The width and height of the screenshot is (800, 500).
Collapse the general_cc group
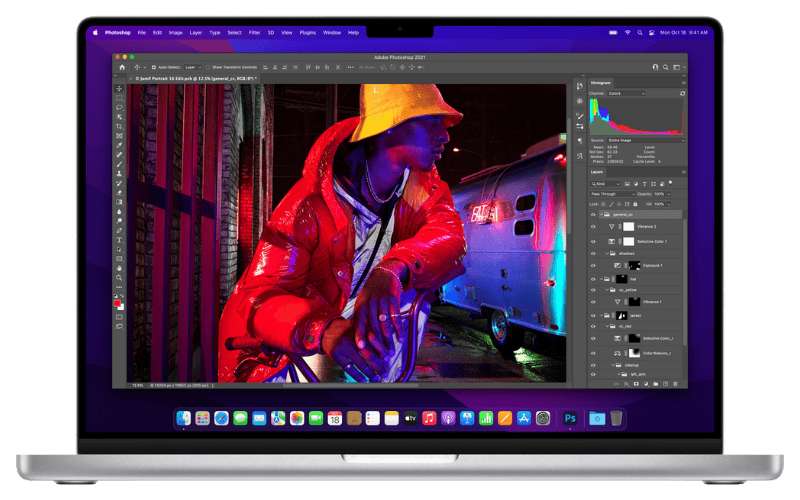(601, 215)
